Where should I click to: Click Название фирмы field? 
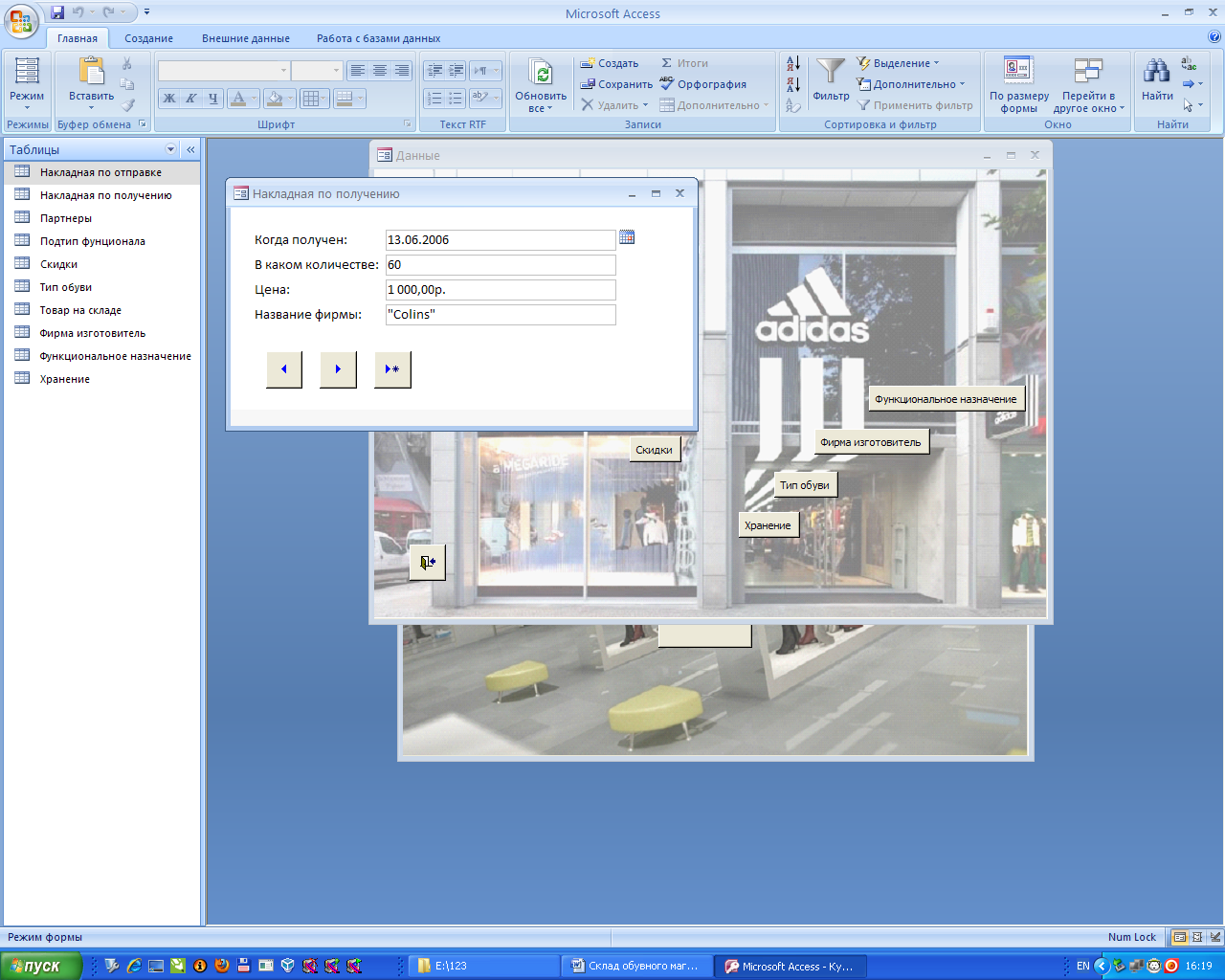pos(501,315)
